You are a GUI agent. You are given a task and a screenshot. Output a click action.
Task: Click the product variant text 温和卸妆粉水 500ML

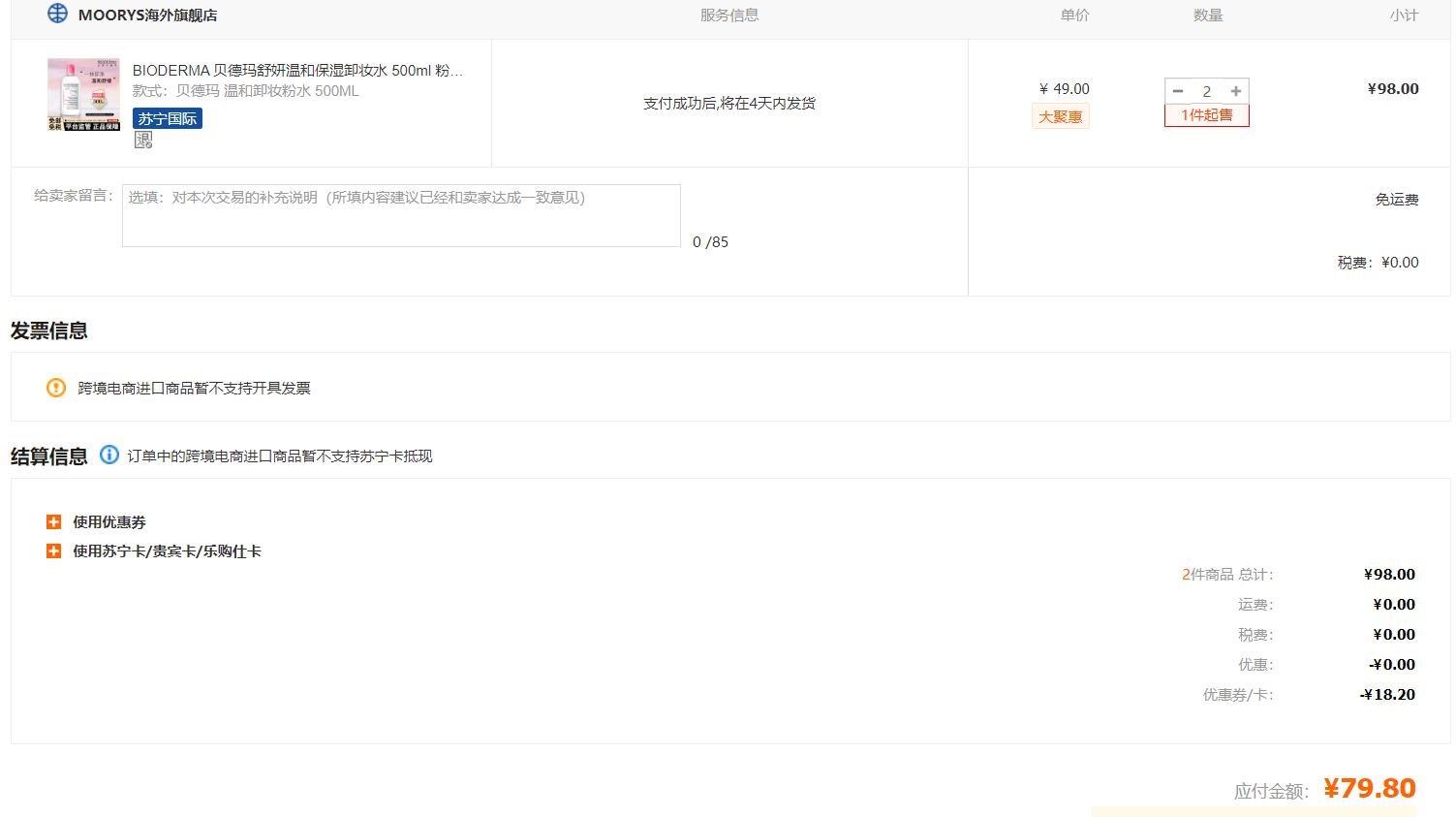coord(266,91)
